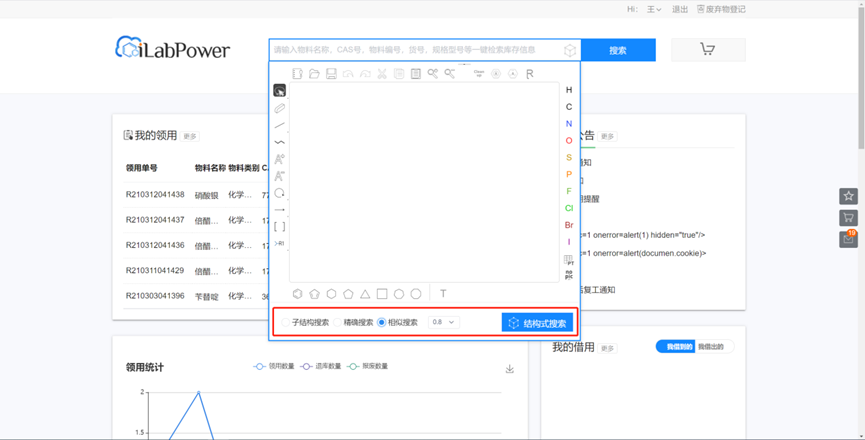Select the R1 R-group tool
This screenshot has width=865, height=440.
(280, 244)
